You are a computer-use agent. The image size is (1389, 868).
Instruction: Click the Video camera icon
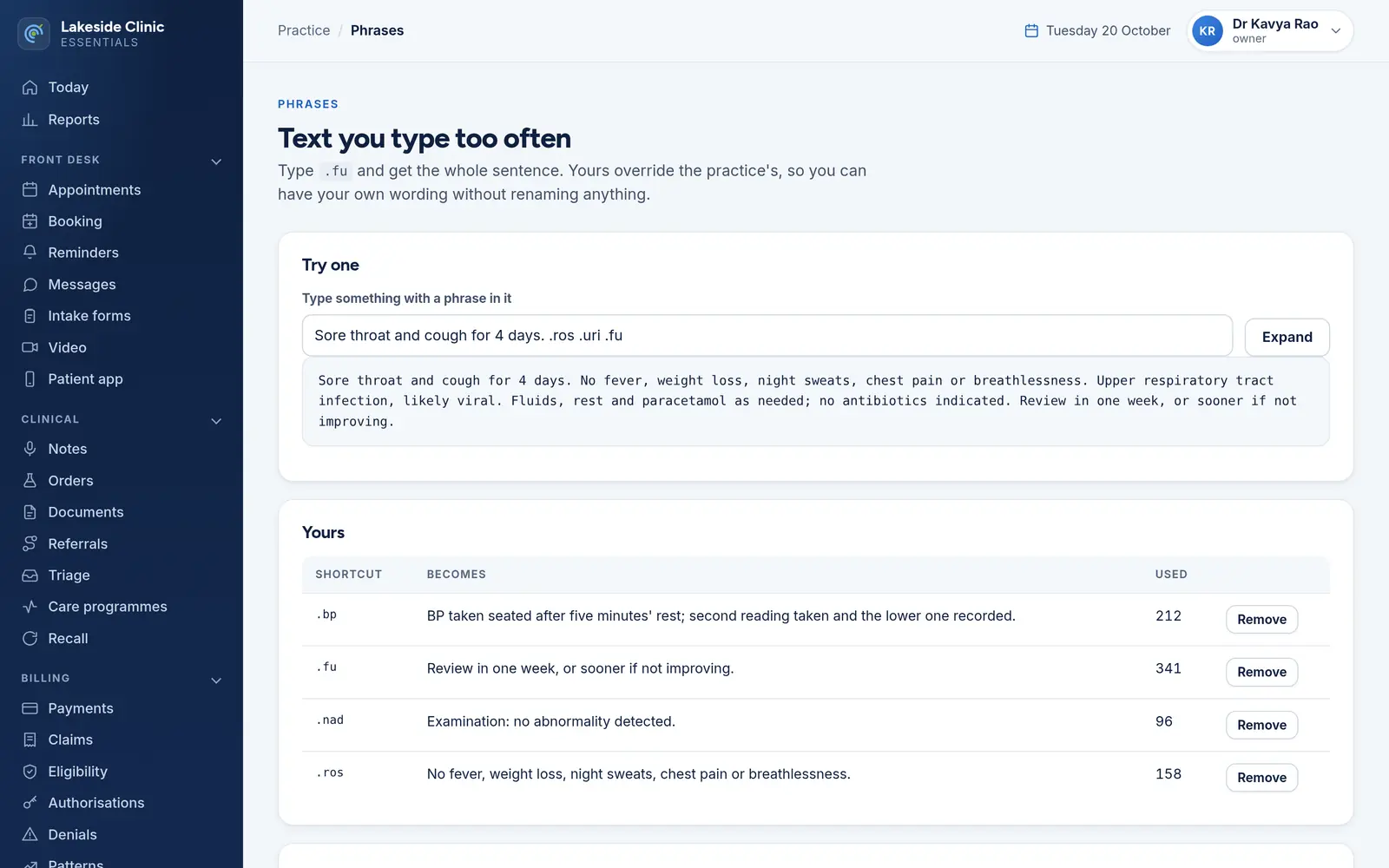30,347
